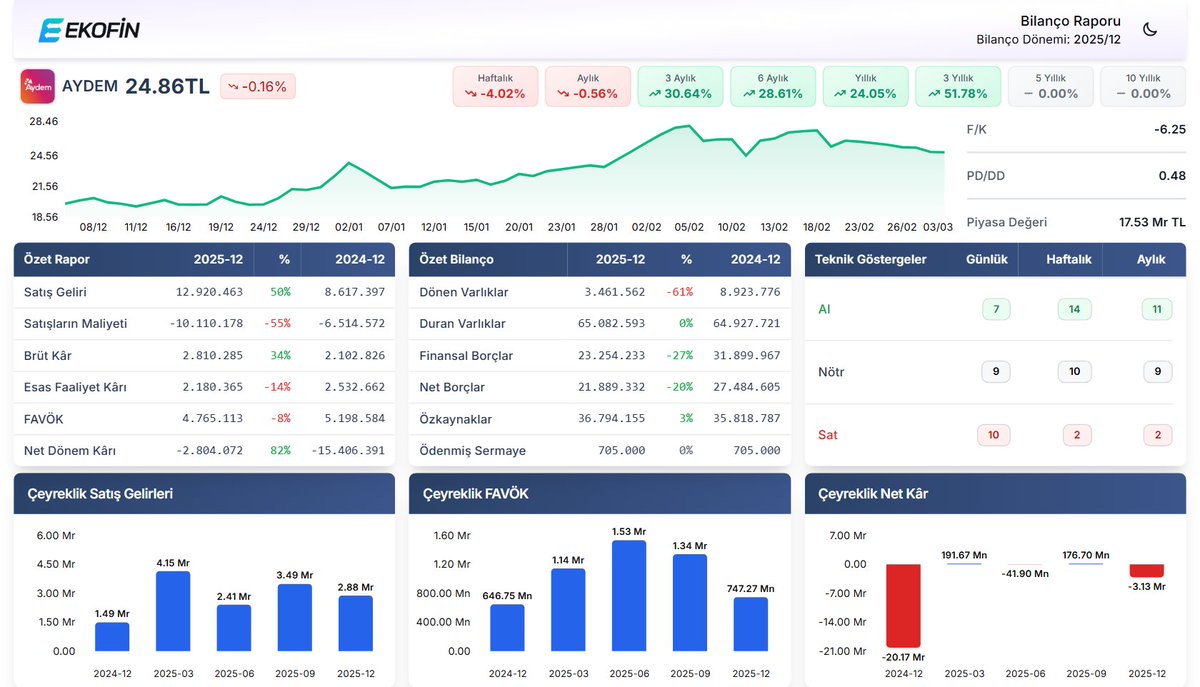Click the Net Dönem Kârı row label
The height and width of the screenshot is (687, 1200).
tap(70, 451)
